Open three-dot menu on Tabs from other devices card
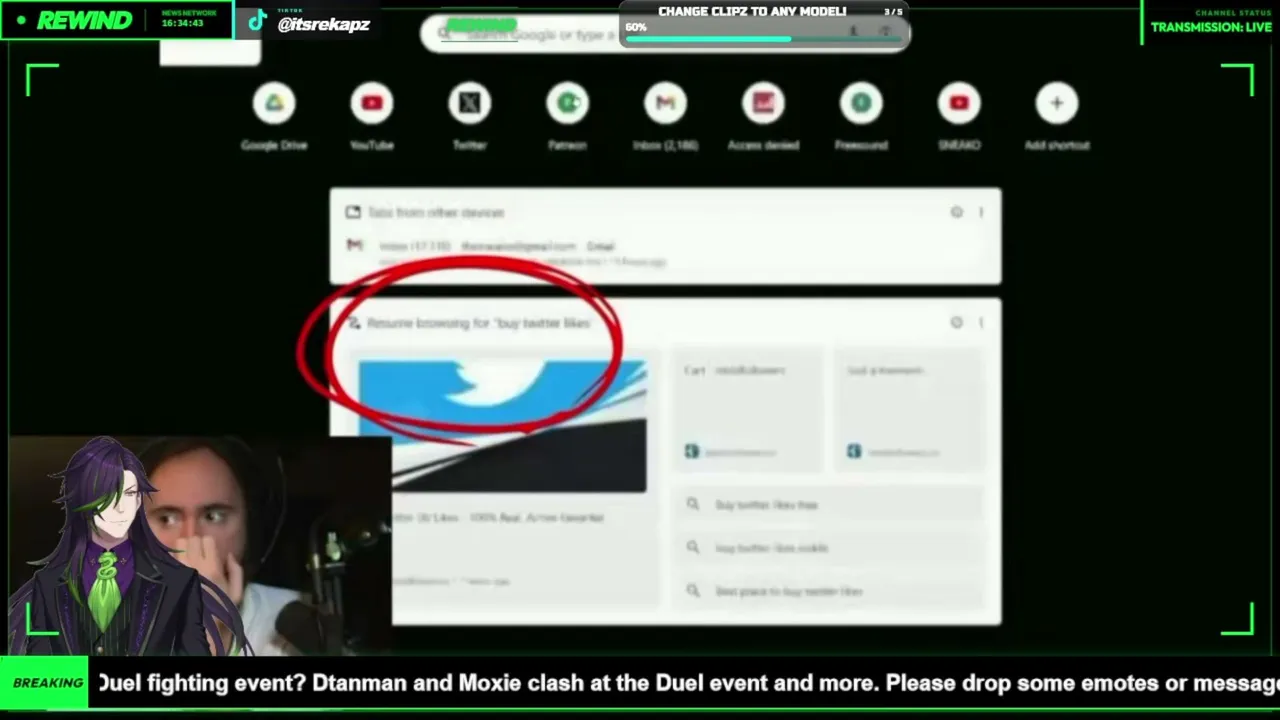This screenshot has width=1280, height=720. click(981, 212)
